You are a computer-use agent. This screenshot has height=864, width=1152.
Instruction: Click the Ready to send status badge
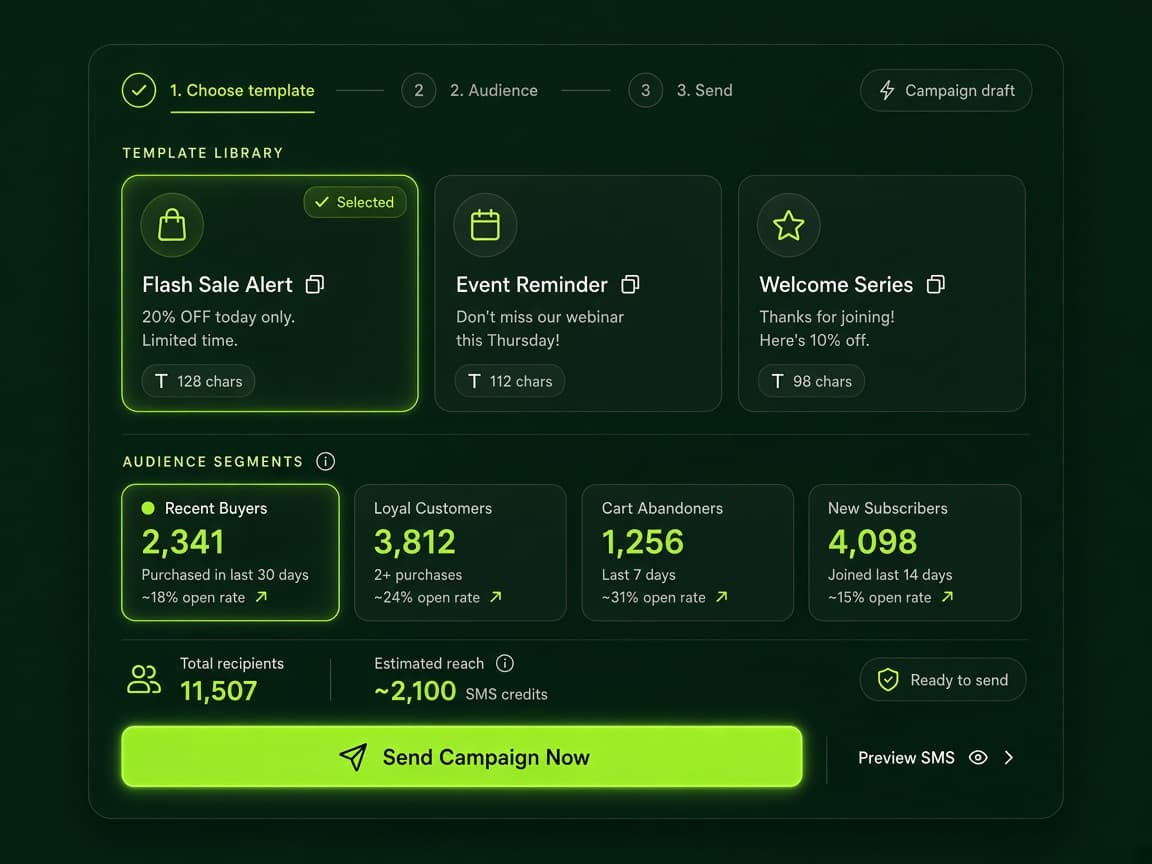[x=943, y=680]
